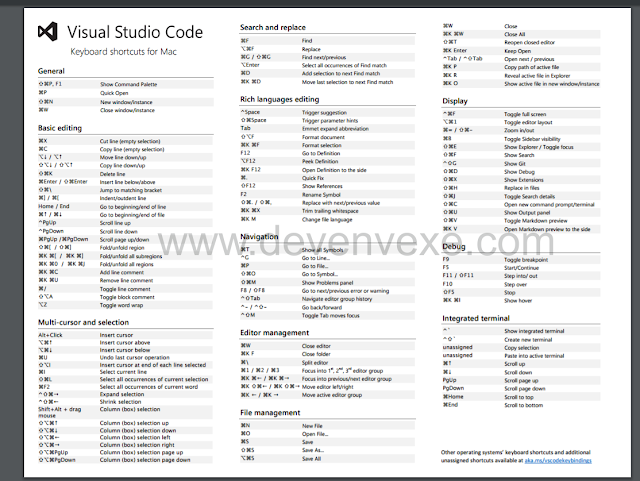Image resolution: width=640 pixels, height=481 pixels.
Task: Select the 'Create new terminal' row text
Action: [528, 340]
